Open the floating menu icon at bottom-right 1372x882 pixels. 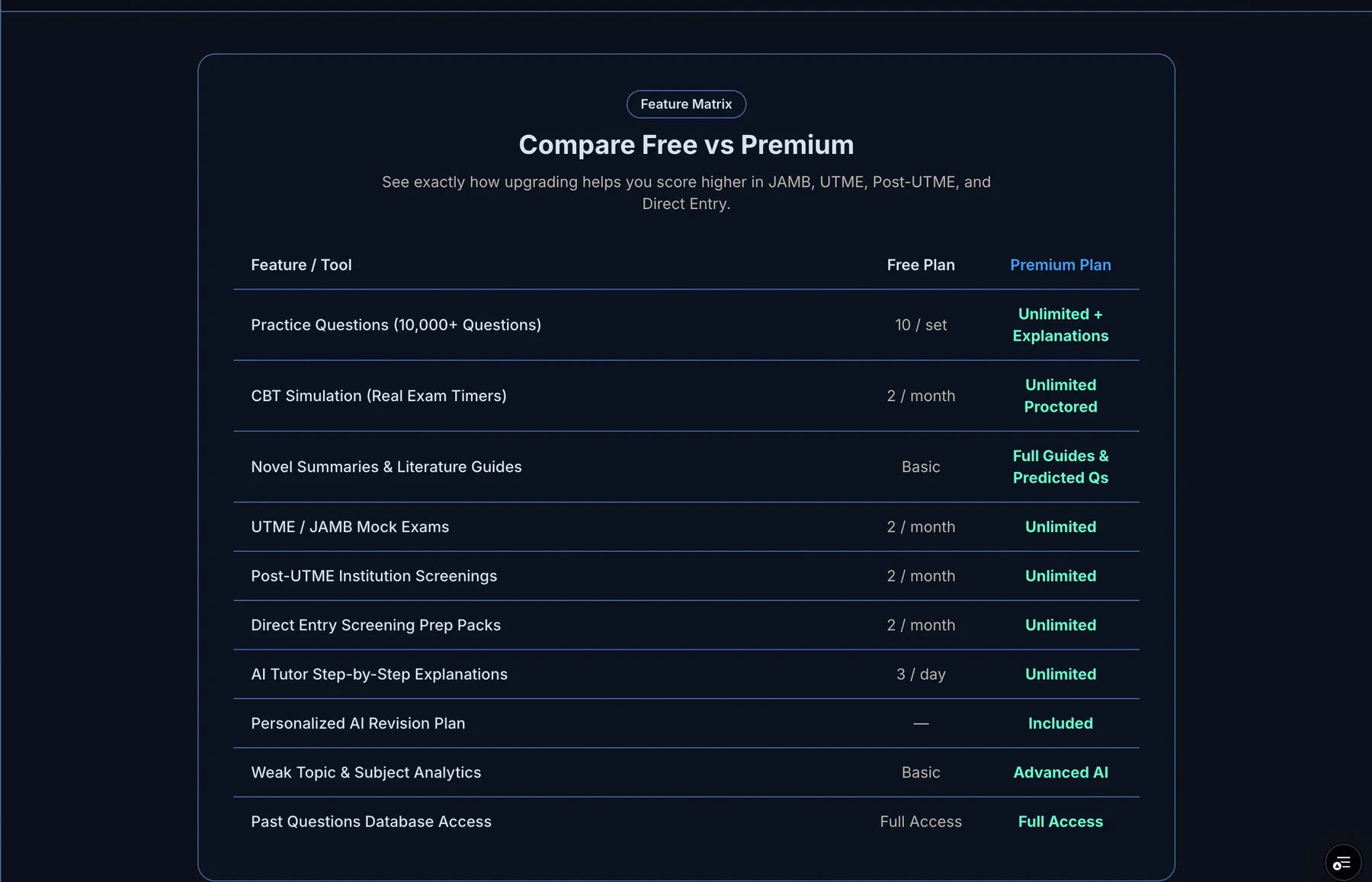(1342, 862)
